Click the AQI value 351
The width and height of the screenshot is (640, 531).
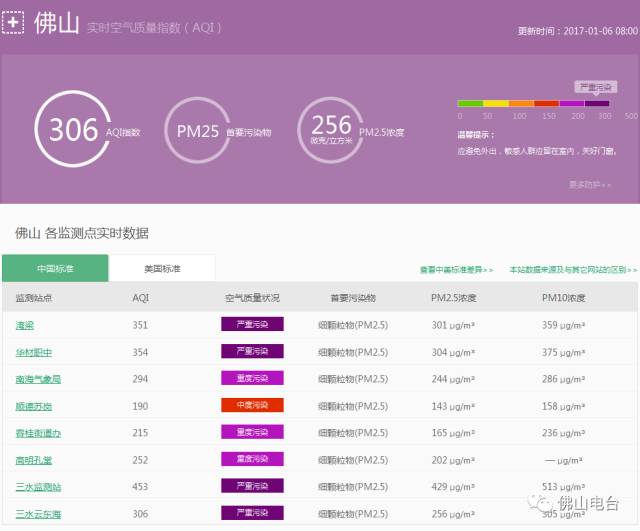pos(140,325)
